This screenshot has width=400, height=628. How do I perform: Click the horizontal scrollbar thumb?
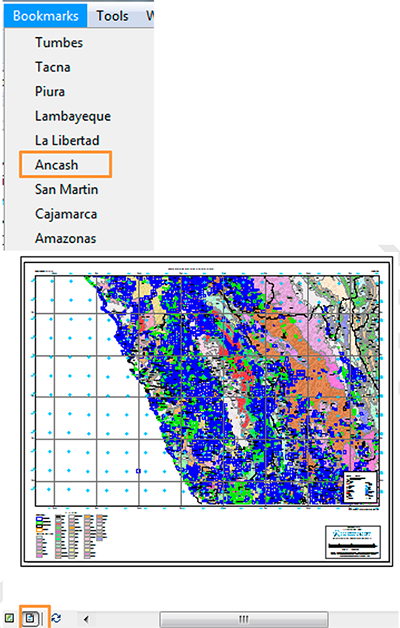click(244, 619)
